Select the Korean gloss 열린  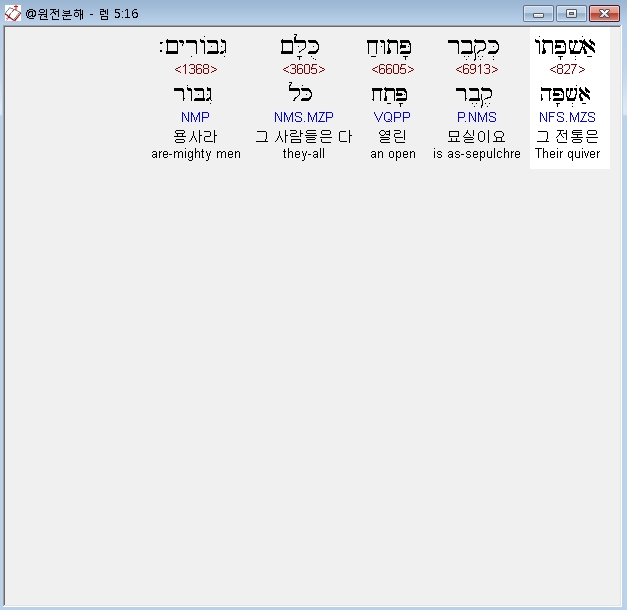[x=392, y=136]
